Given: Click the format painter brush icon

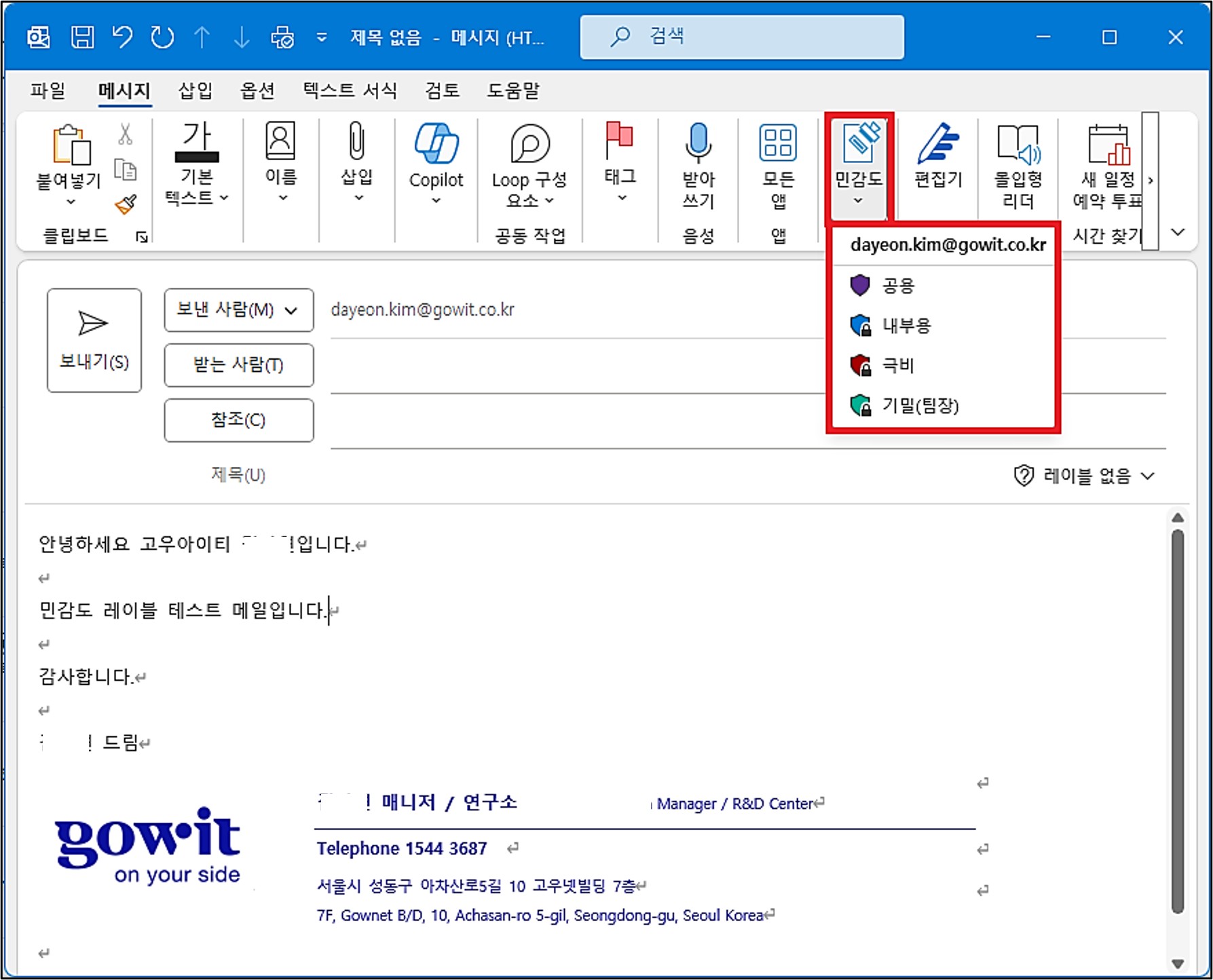Looking at the screenshot, I should click(126, 204).
